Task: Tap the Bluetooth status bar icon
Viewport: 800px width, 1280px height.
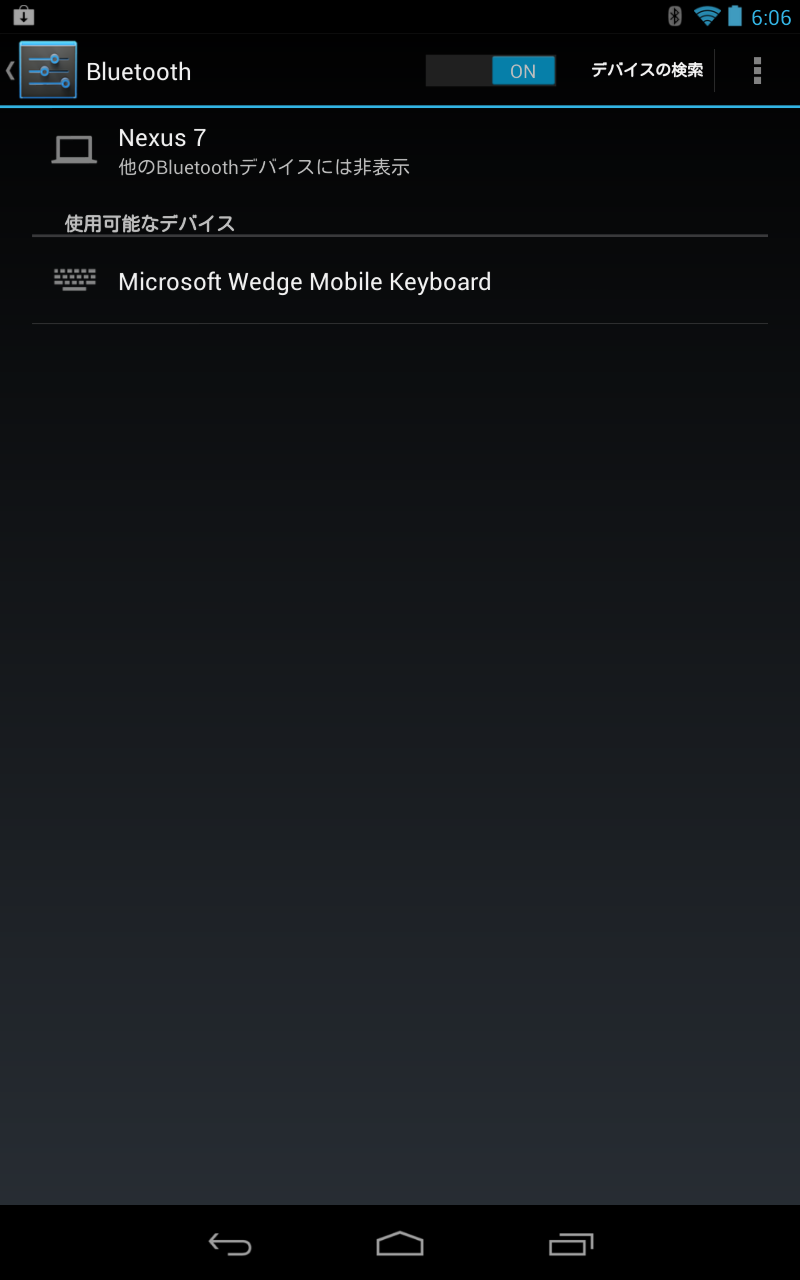Action: (x=675, y=16)
